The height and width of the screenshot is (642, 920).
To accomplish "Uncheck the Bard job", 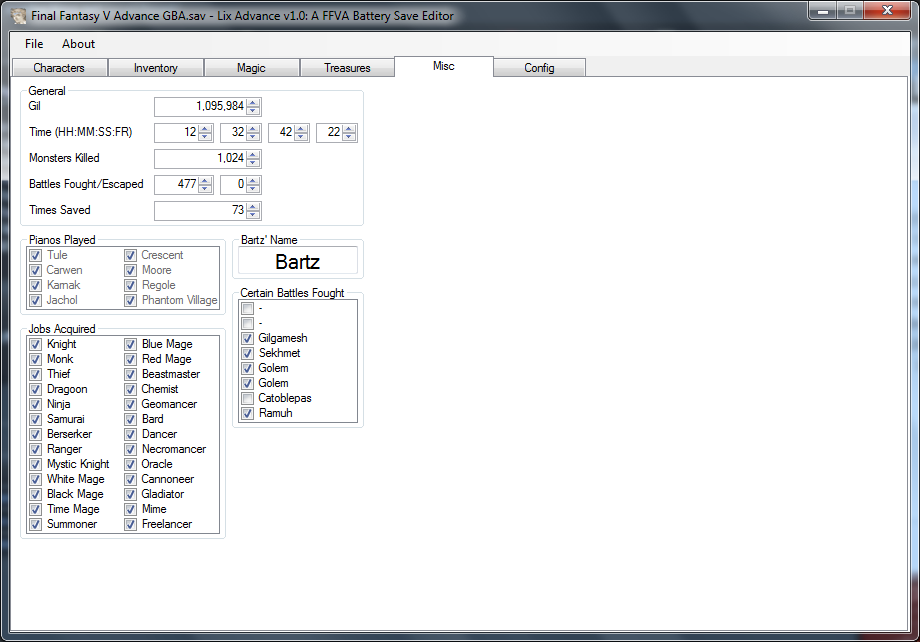I will (130, 420).
